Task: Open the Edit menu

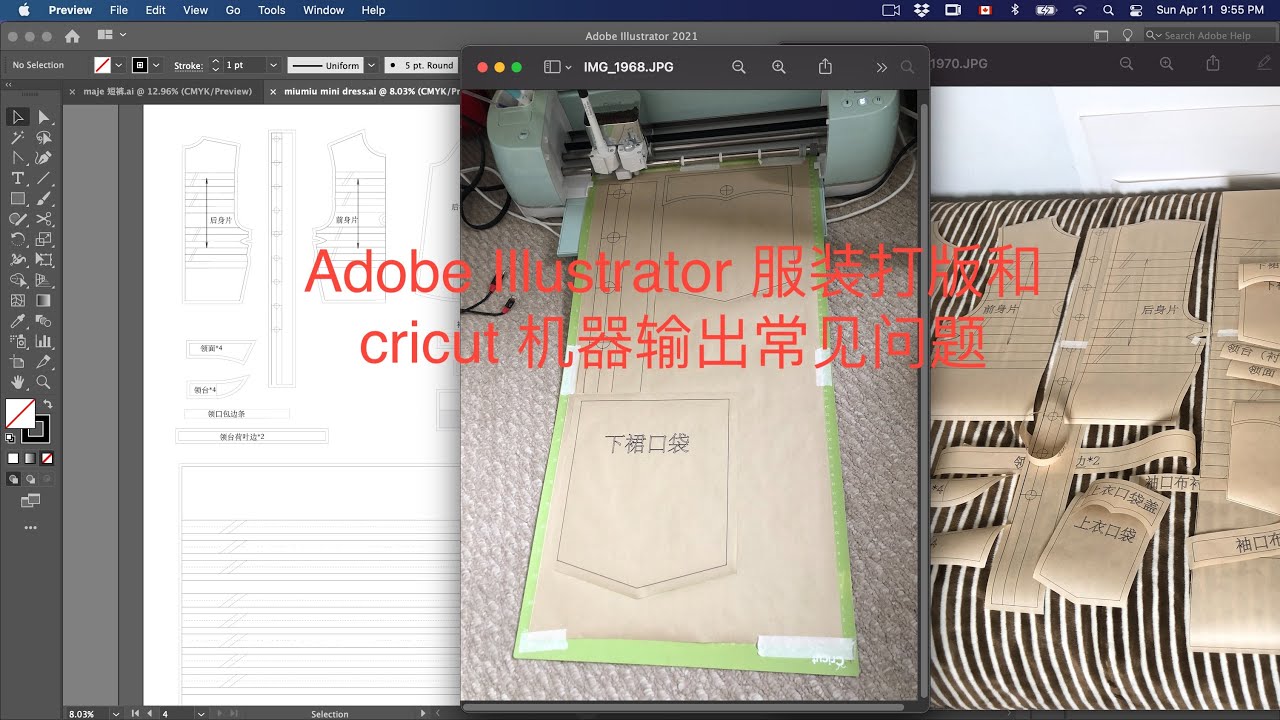Action: pos(155,10)
